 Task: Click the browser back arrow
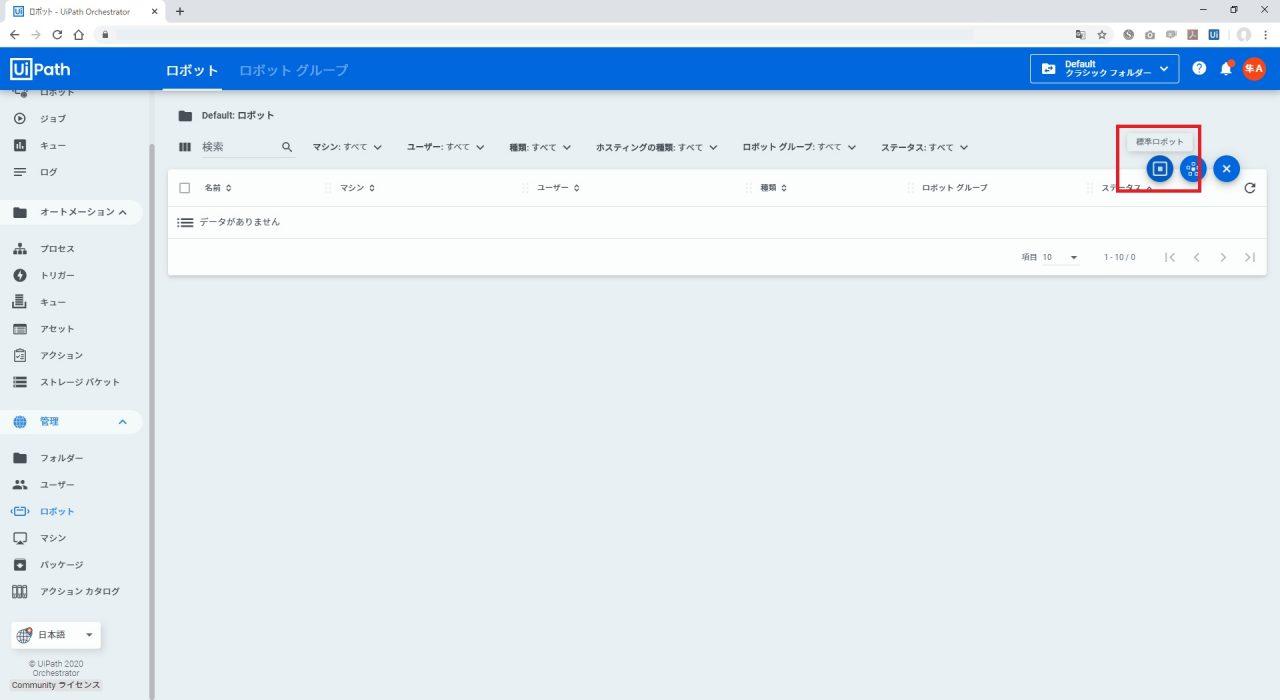[14, 34]
